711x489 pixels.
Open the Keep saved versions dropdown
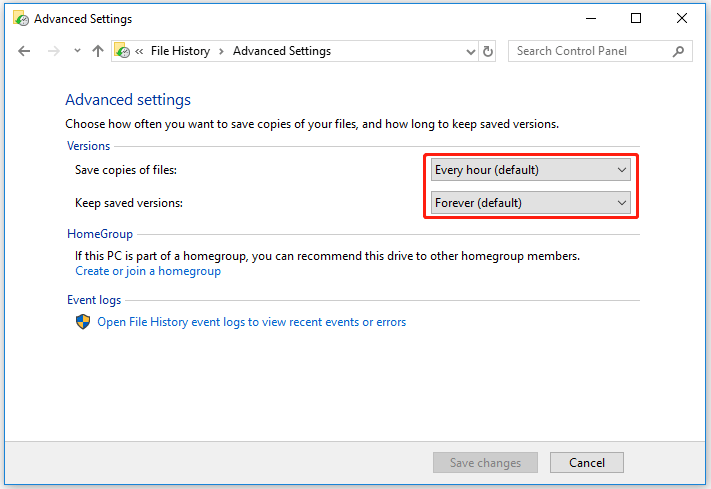[x=531, y=203]
